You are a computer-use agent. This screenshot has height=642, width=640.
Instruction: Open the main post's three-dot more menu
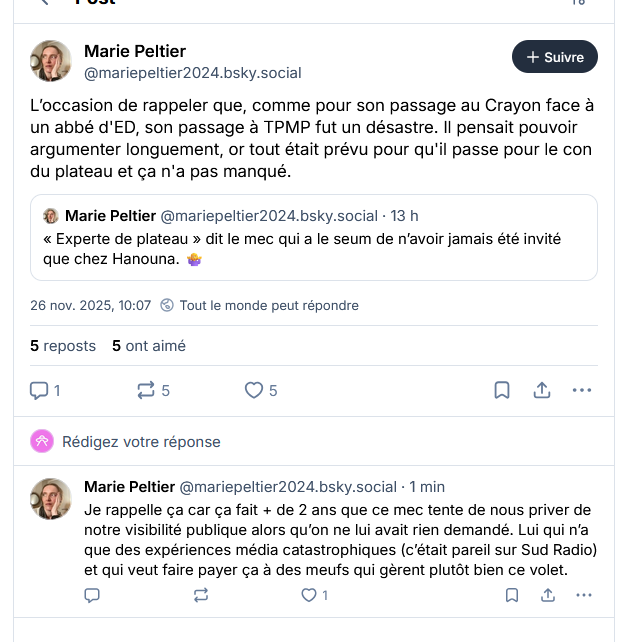[582, 390]
